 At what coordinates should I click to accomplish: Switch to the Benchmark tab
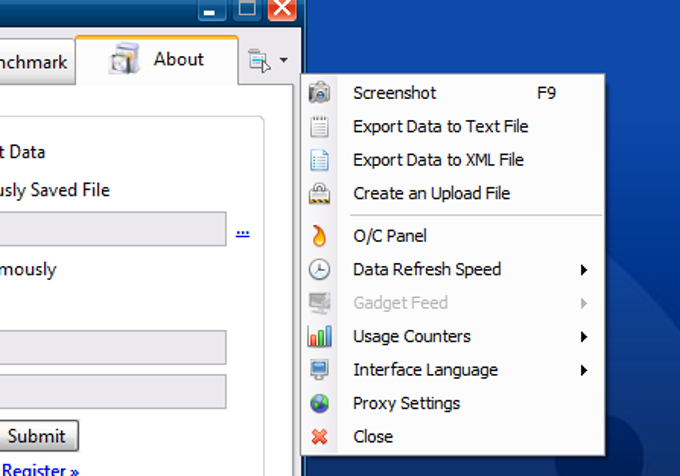click(37, 61)
